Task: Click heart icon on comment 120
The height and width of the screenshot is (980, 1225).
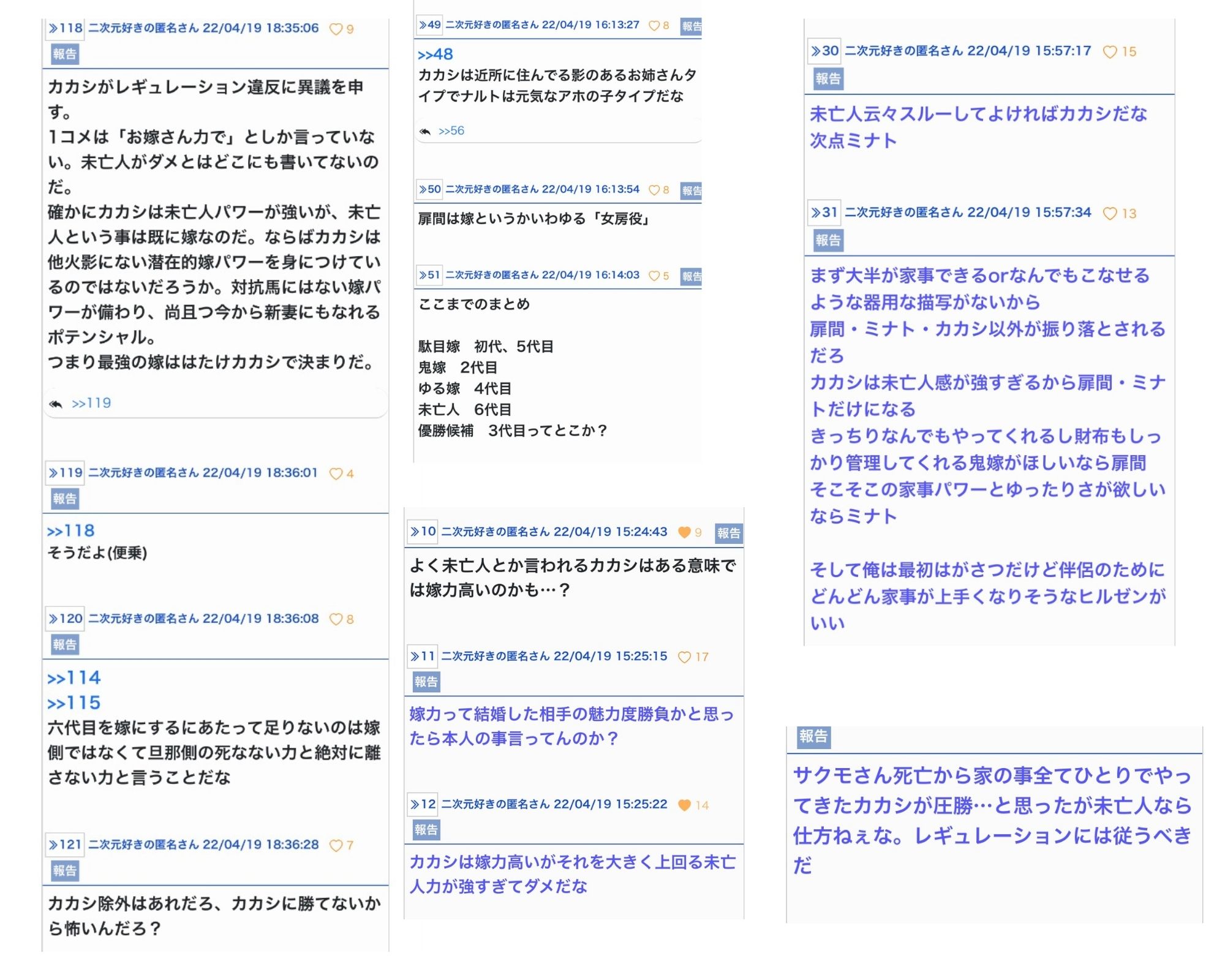Action: click(336, 619)
